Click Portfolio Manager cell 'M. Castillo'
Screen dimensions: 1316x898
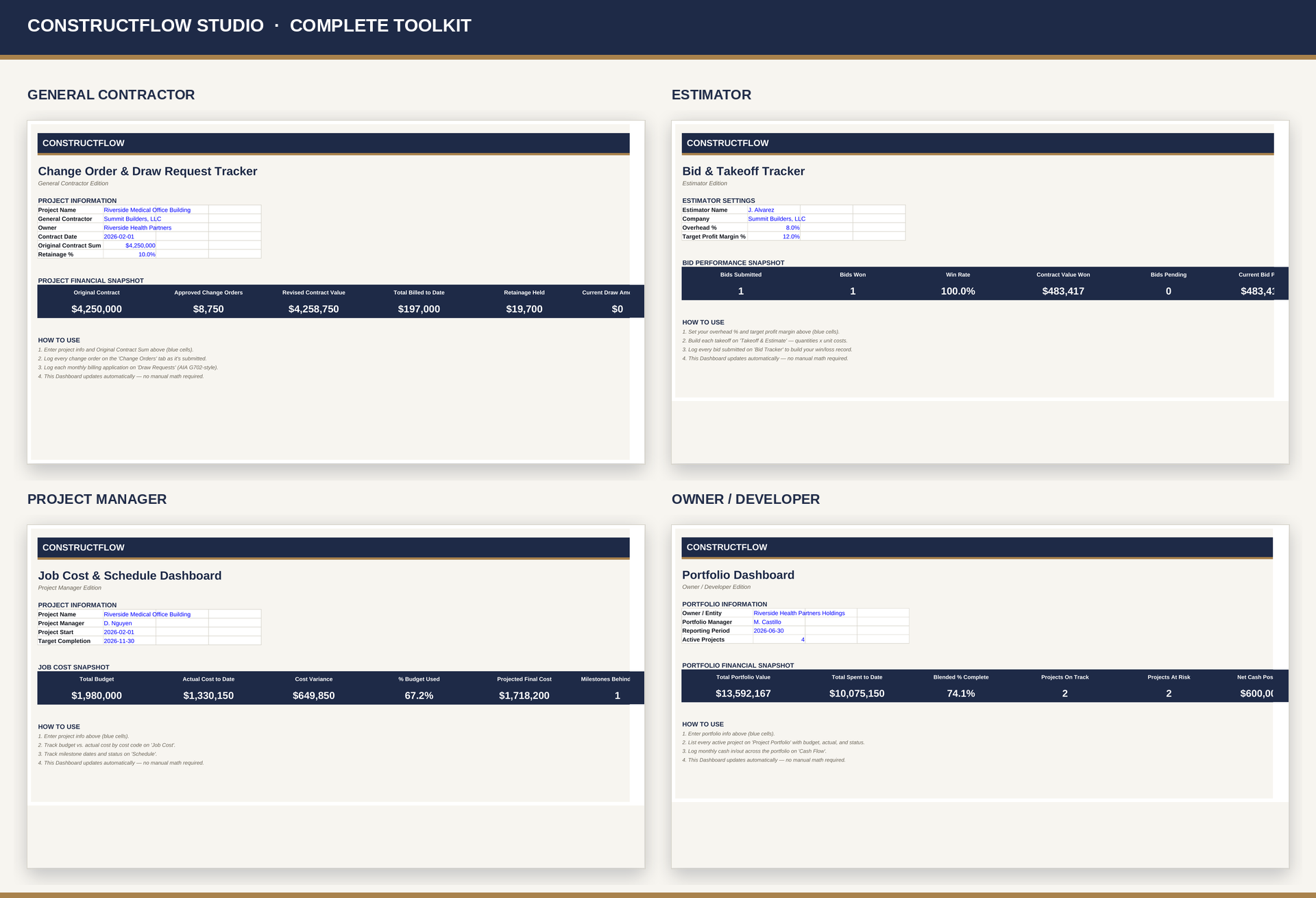click(779, 622)
